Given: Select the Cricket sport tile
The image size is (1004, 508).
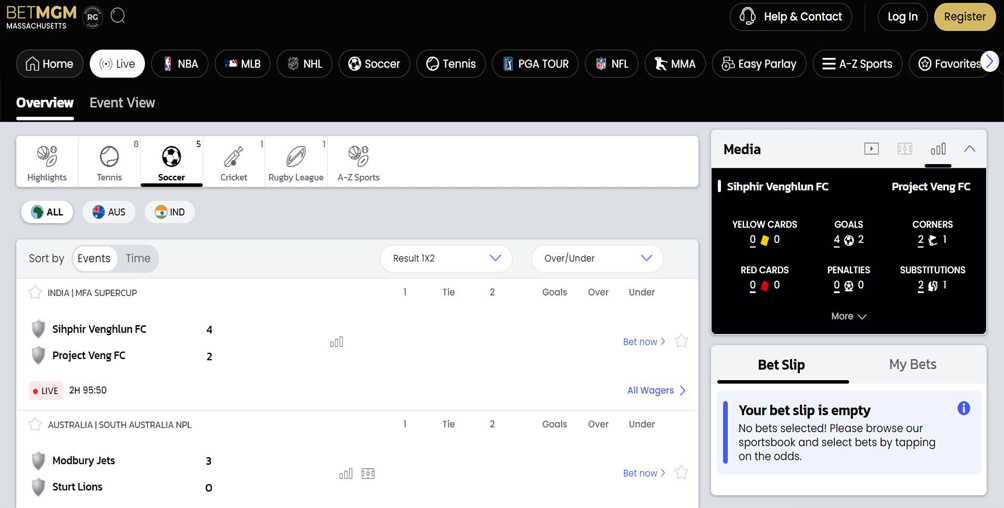Looking at the screenshot, I should click(234, 162).
